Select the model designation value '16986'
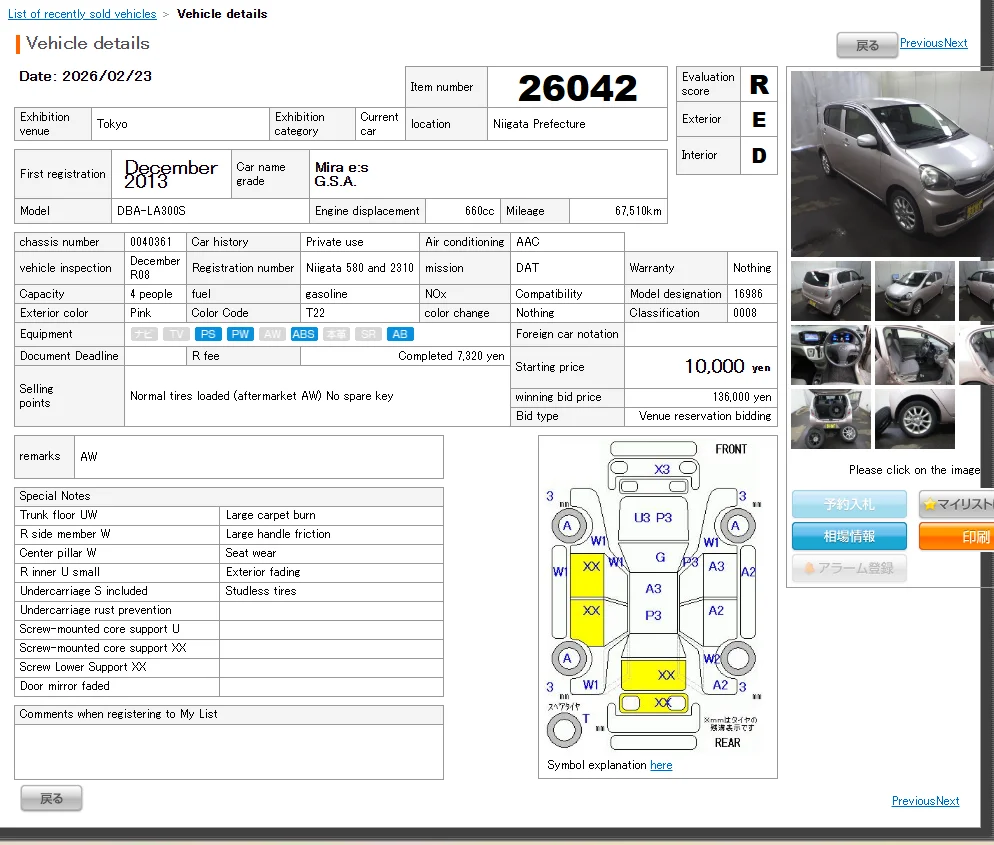The width and height of the screenshot is (994, 845). 748,294
